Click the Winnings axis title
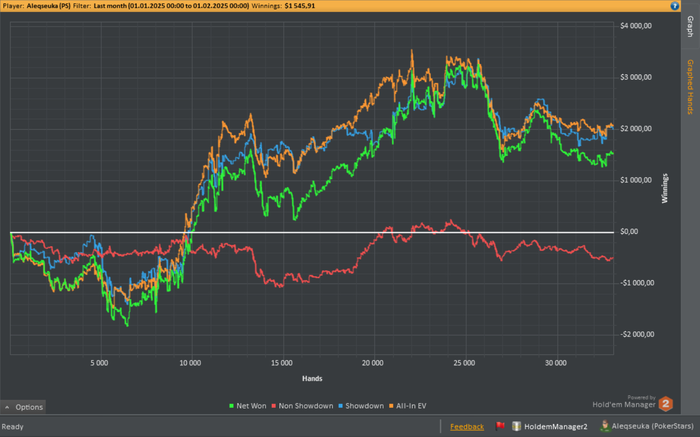 click(665, 188)
